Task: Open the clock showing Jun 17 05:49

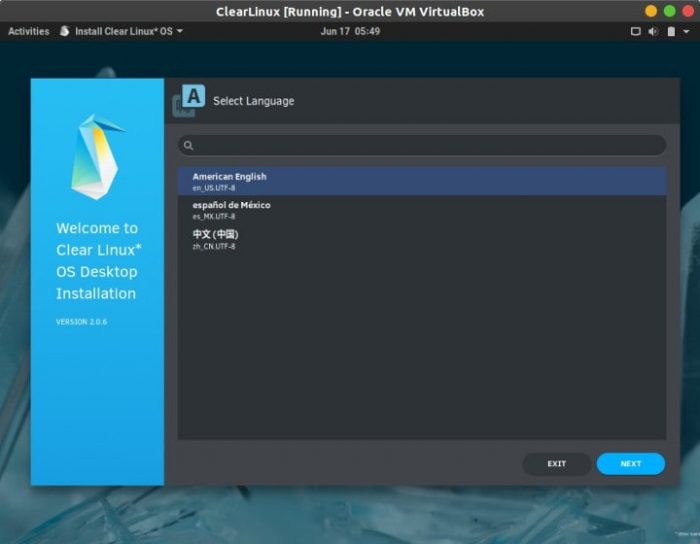Action: [350, 31]
